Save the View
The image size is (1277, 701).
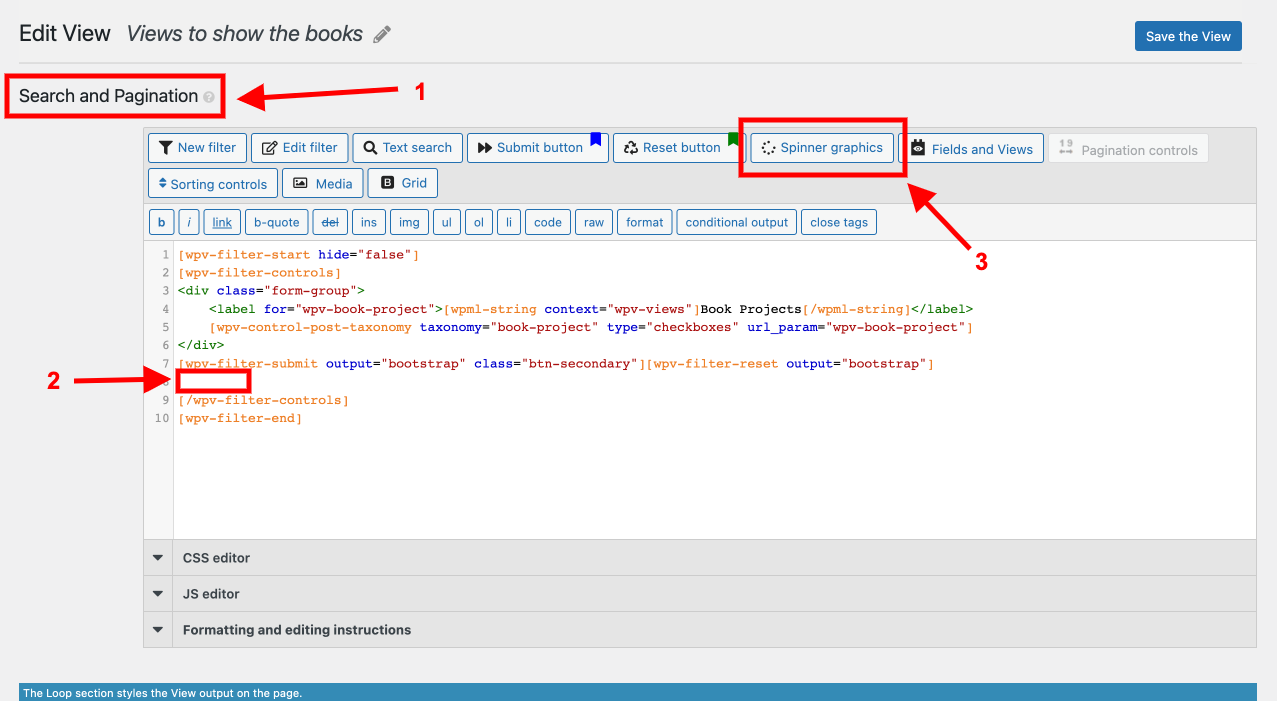click(1188, 36)
